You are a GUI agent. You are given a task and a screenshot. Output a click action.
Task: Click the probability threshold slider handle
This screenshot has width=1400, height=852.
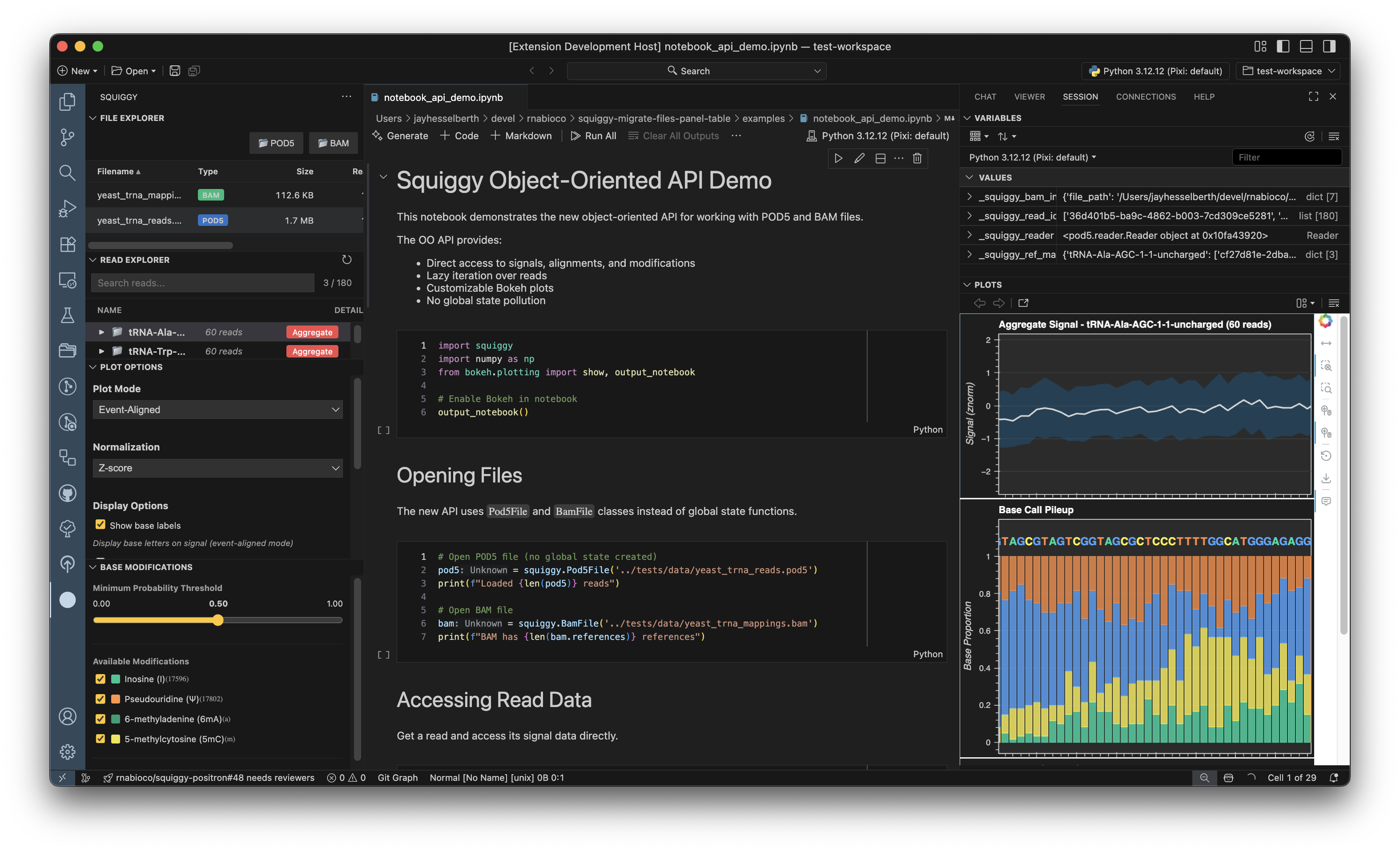[x=218, y=620]
